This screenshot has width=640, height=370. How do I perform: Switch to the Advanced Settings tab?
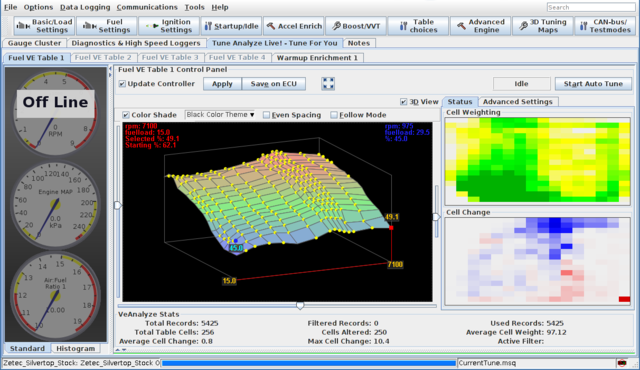coord(518,102)
